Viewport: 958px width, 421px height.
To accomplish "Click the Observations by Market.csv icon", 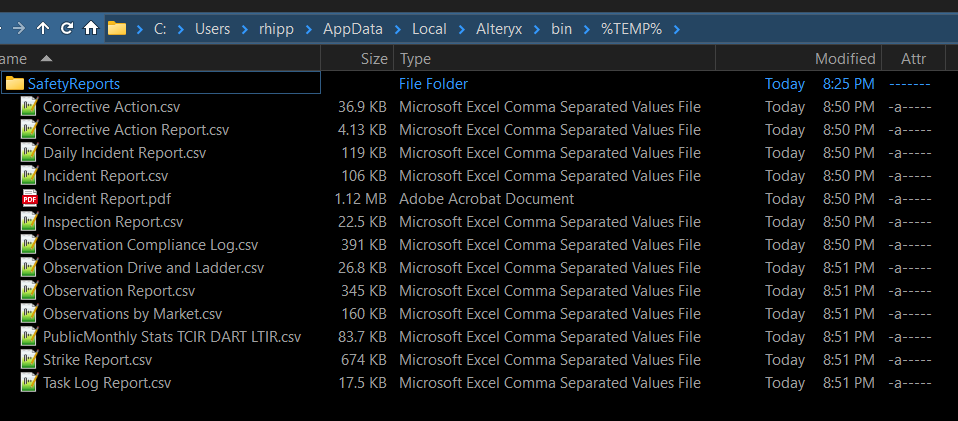I will tap(29, 314).
